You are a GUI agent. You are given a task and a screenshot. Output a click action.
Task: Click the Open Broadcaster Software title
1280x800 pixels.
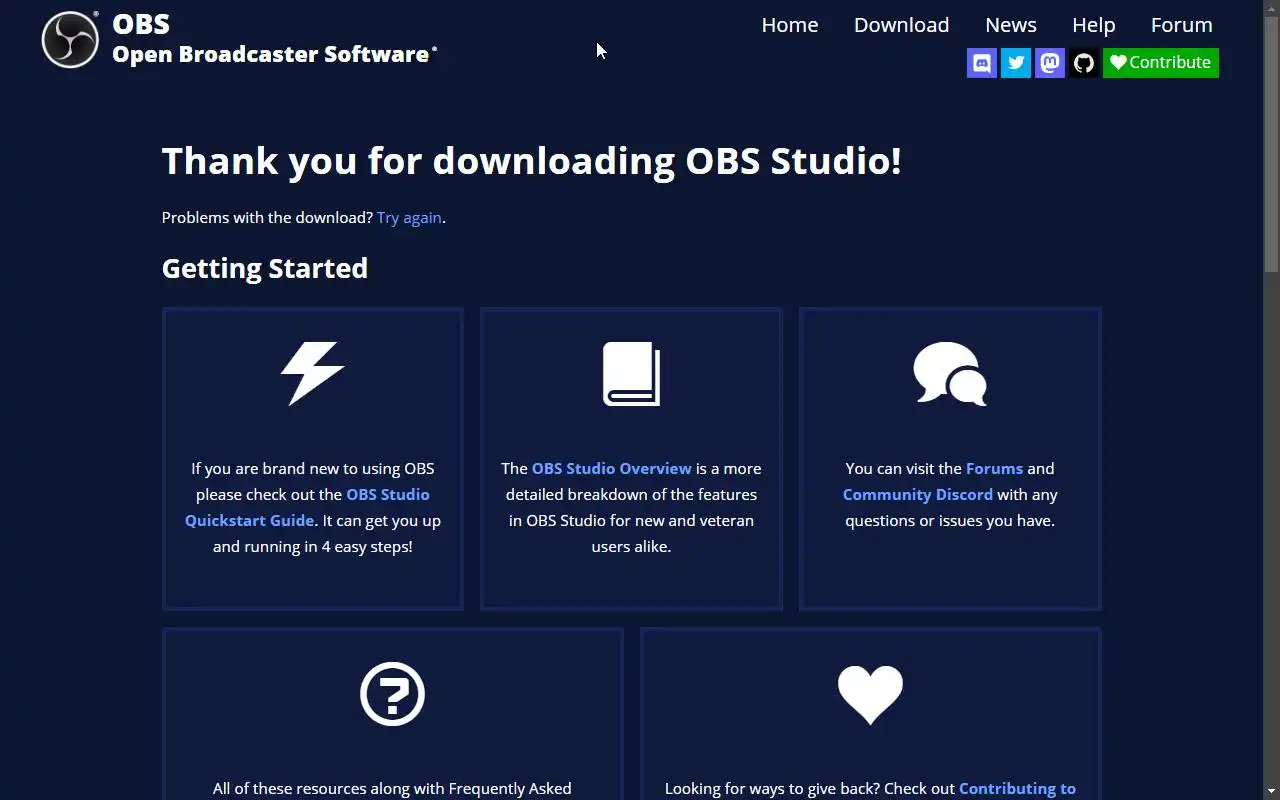click(x=273, y=54)
